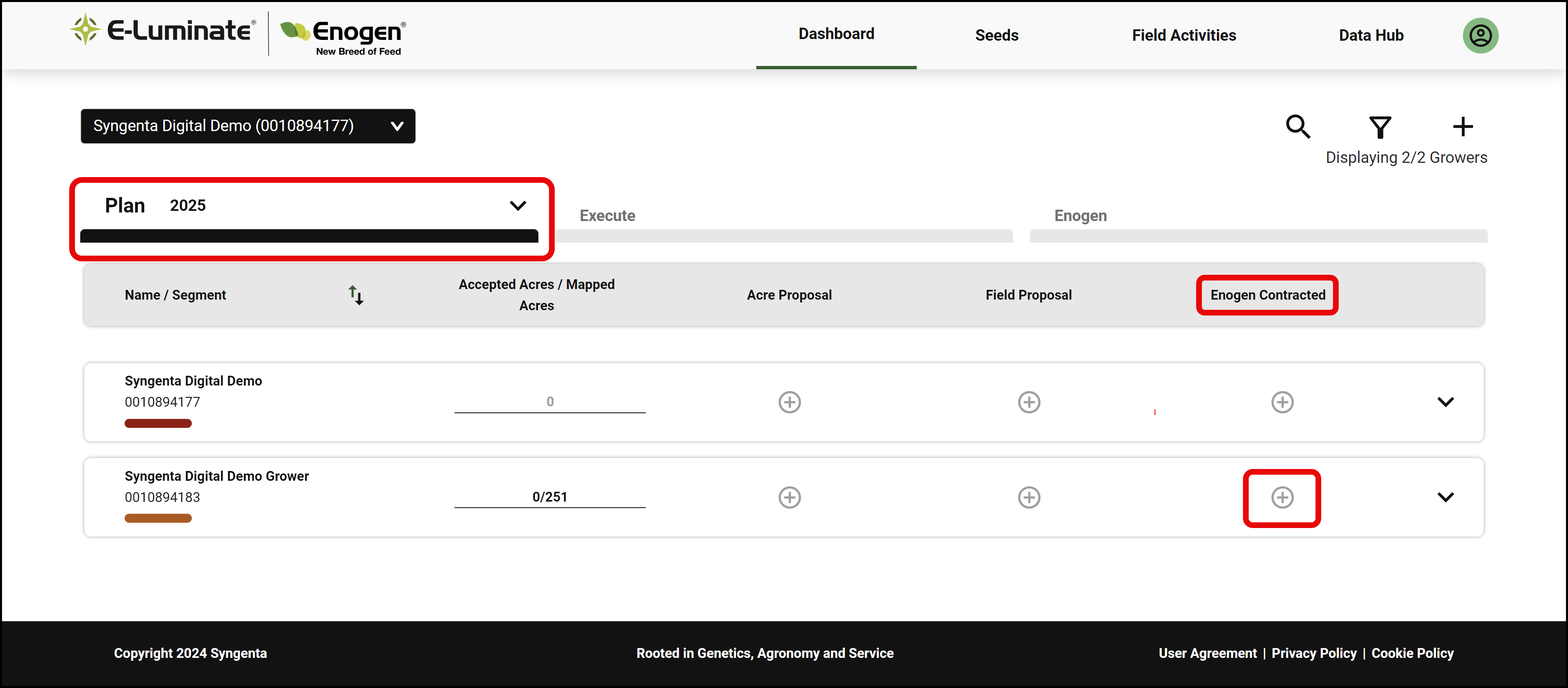This screenshot has width=1568, height=688.
Task: Open the Syngenta Digital Demo (0010894177) account dropdown
Action: 248,126
